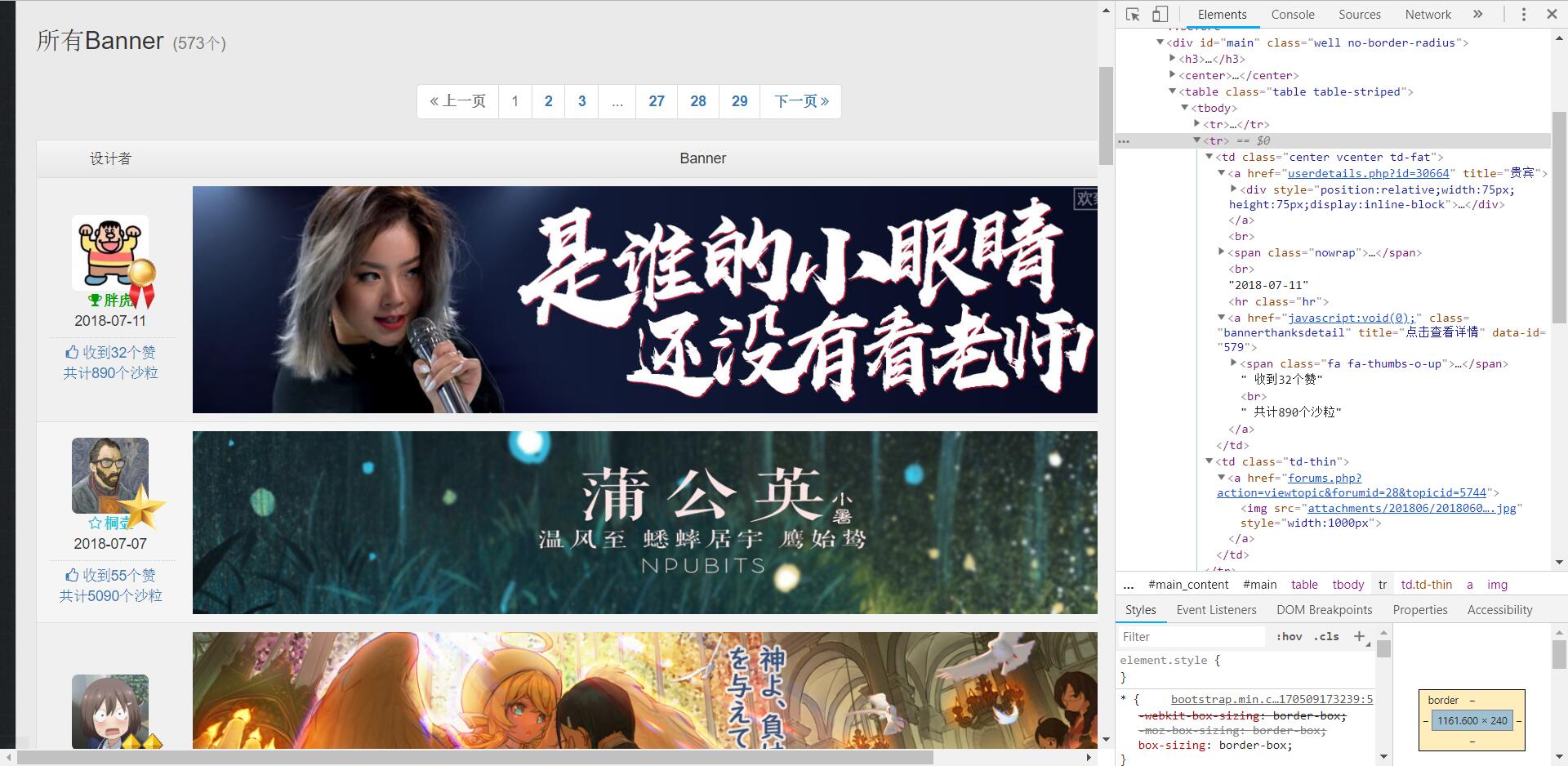Viewport: 1568px width, 766px height.
Task: Click the 下一页 next page button
Action: click(x=801, y=101)
